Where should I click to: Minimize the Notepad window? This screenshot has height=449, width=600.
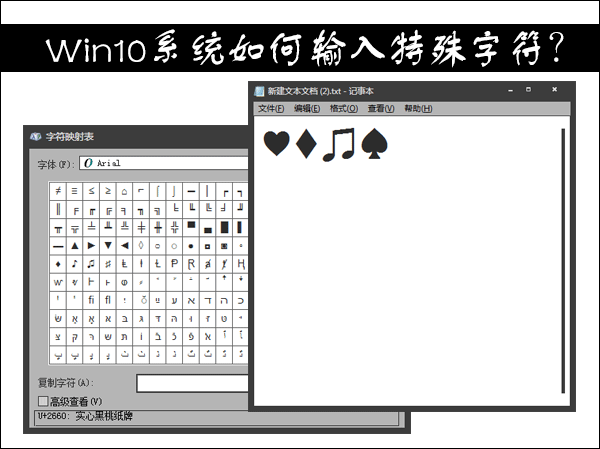point(510,90)
